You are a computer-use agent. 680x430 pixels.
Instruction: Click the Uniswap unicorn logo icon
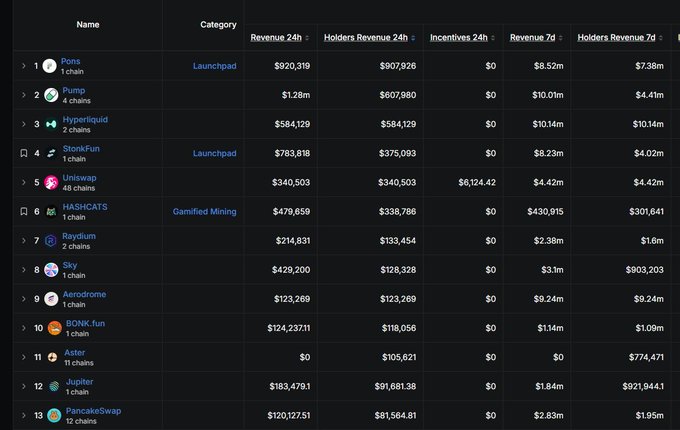51,182
